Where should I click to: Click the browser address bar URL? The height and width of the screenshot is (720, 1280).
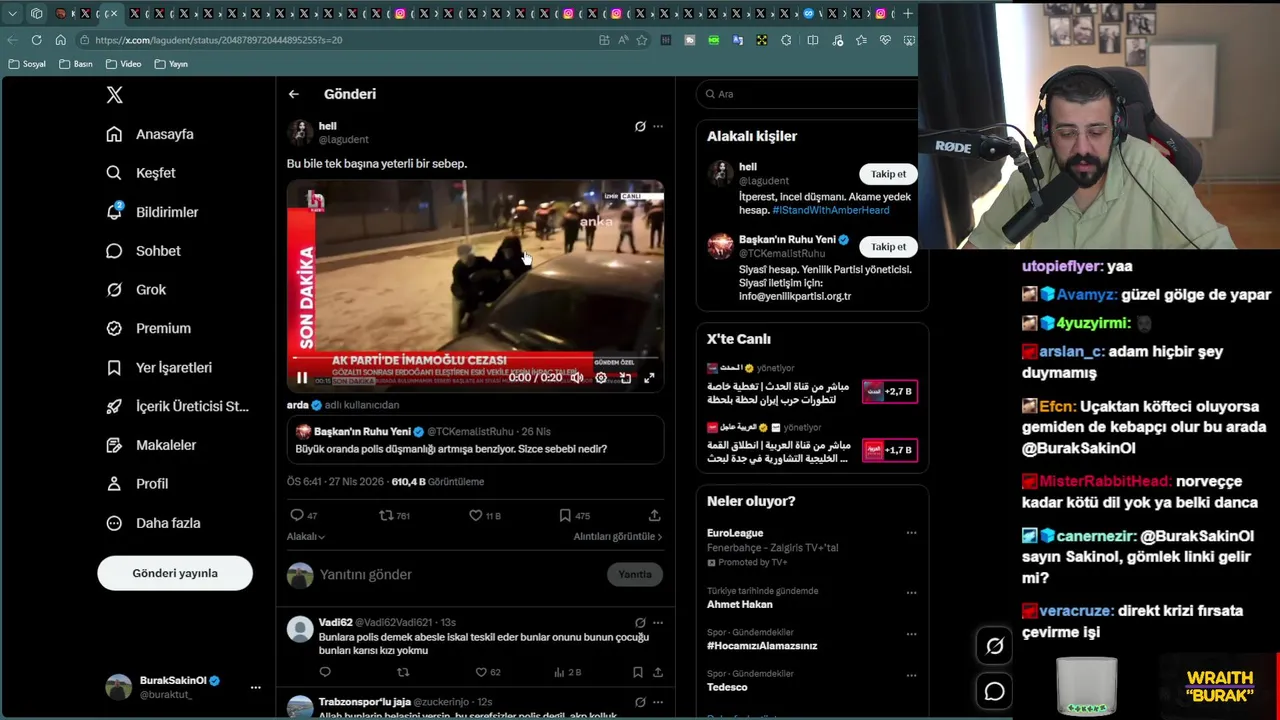coord(220,40)
